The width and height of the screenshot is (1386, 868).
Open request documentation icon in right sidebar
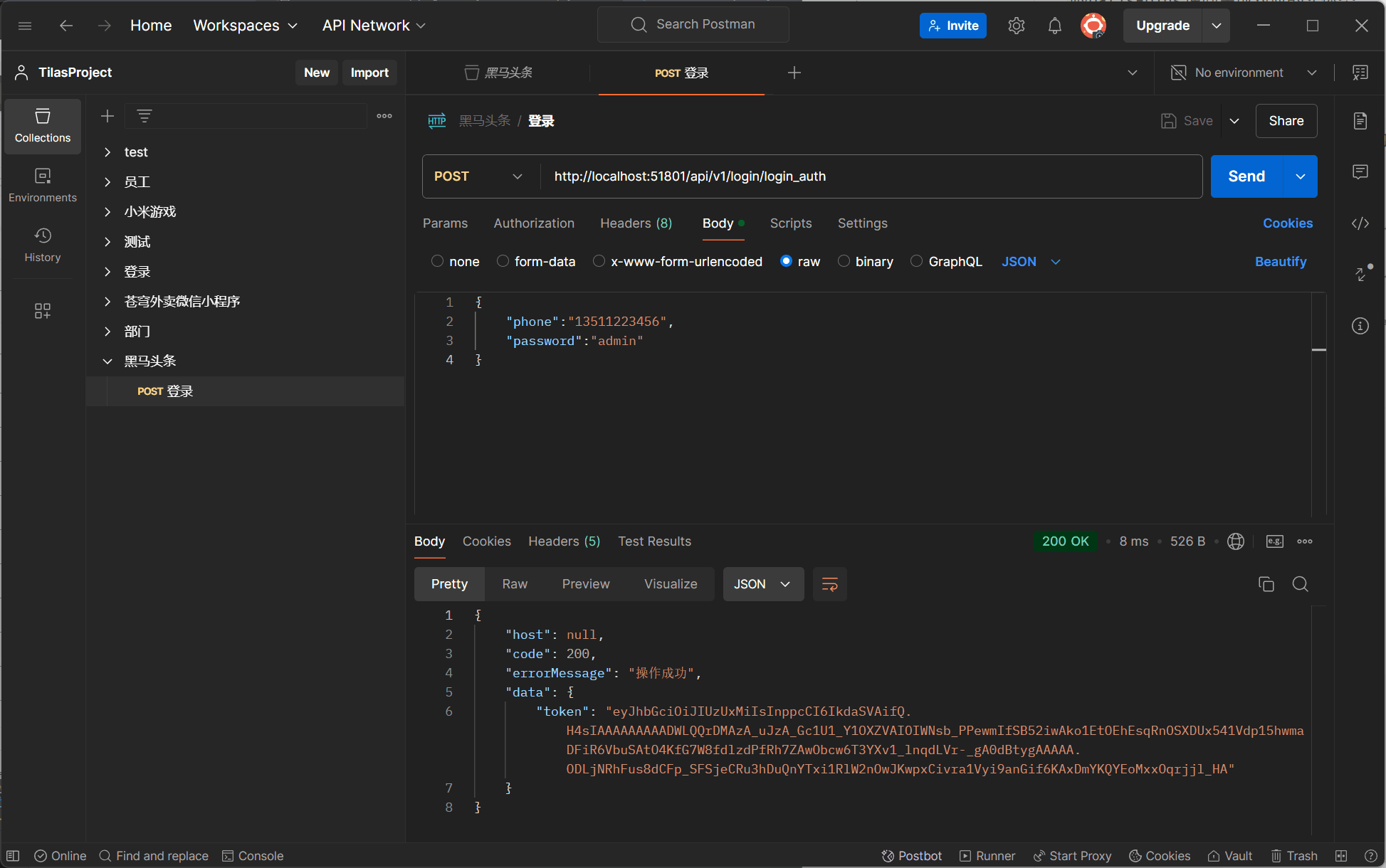pos(1360,121)
